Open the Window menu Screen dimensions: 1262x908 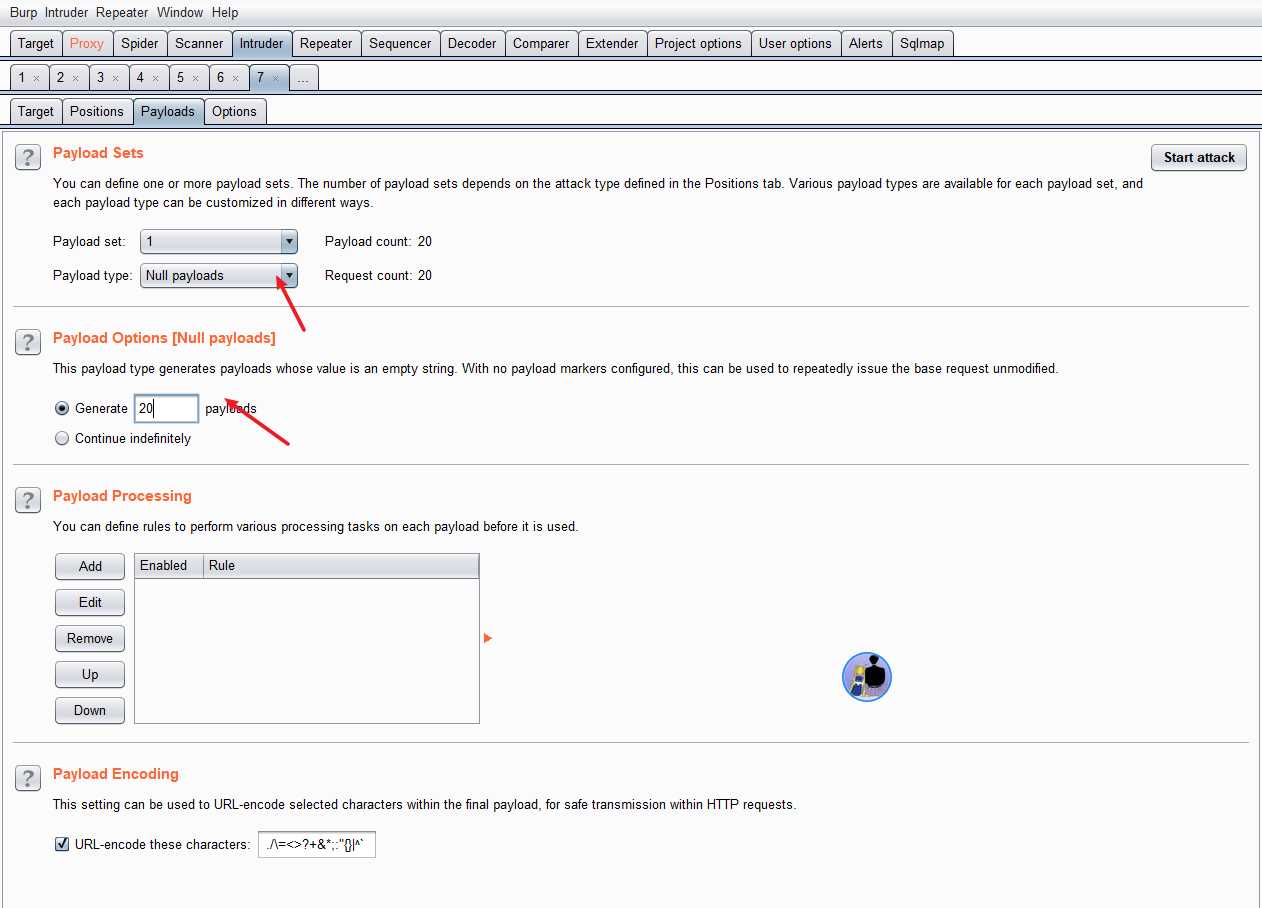[x=180, y=12]
